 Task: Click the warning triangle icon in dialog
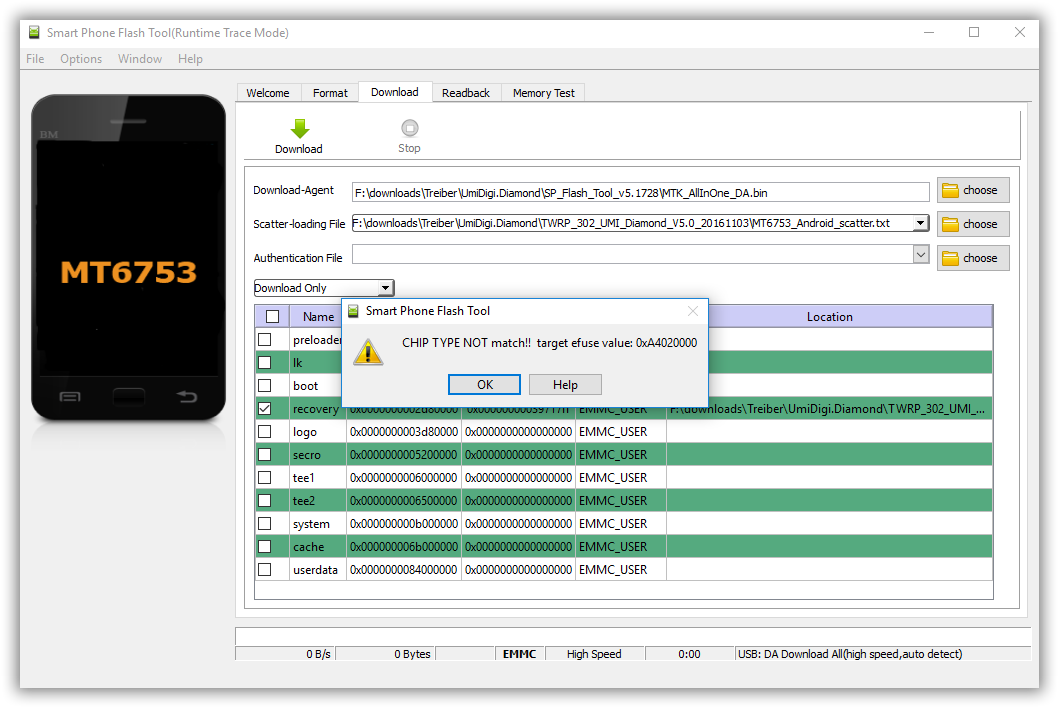pos(369,351)
